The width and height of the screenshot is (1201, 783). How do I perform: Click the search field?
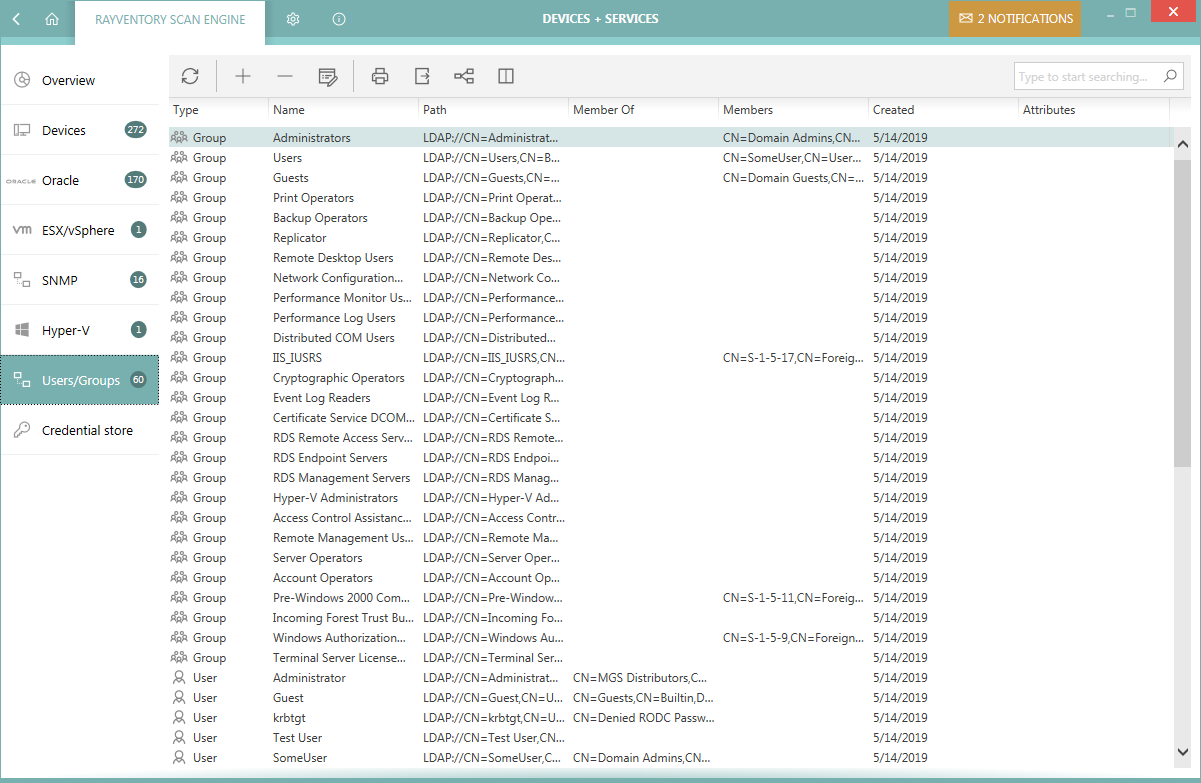[1090, 75]
